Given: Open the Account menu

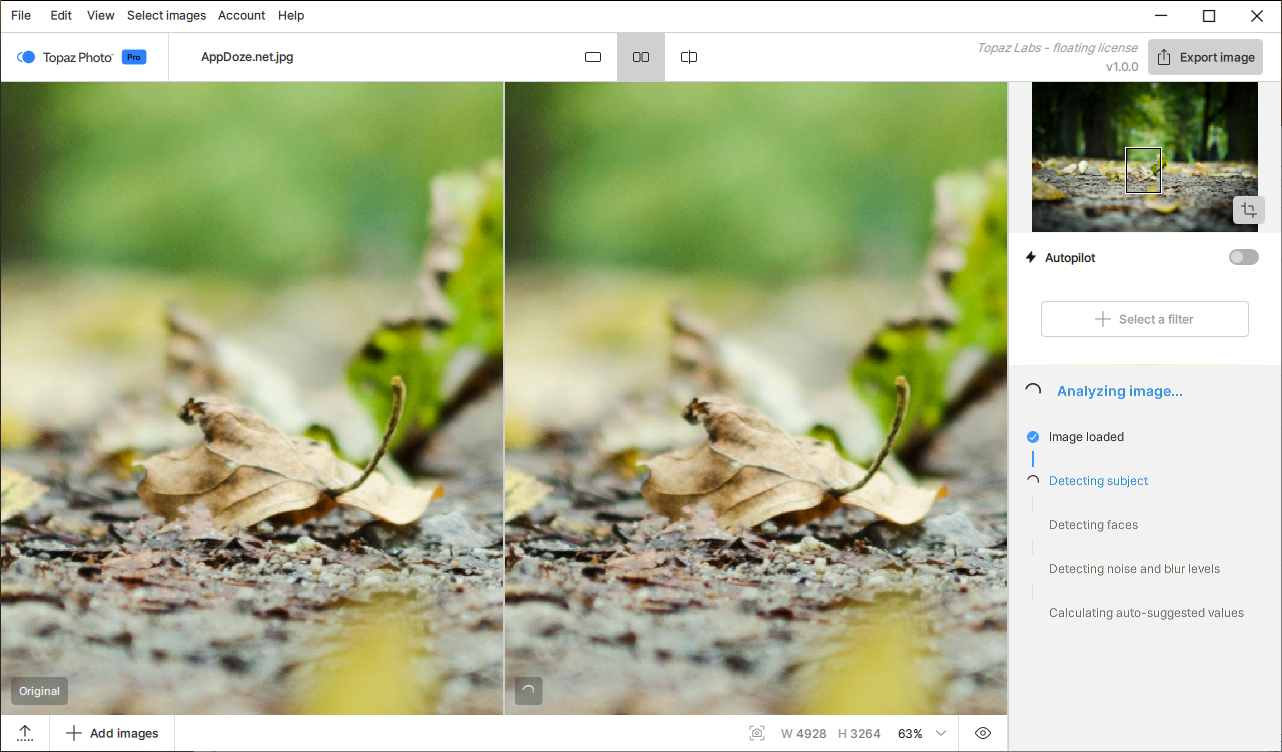Looking at the screenshot, I should pos(241,15).
